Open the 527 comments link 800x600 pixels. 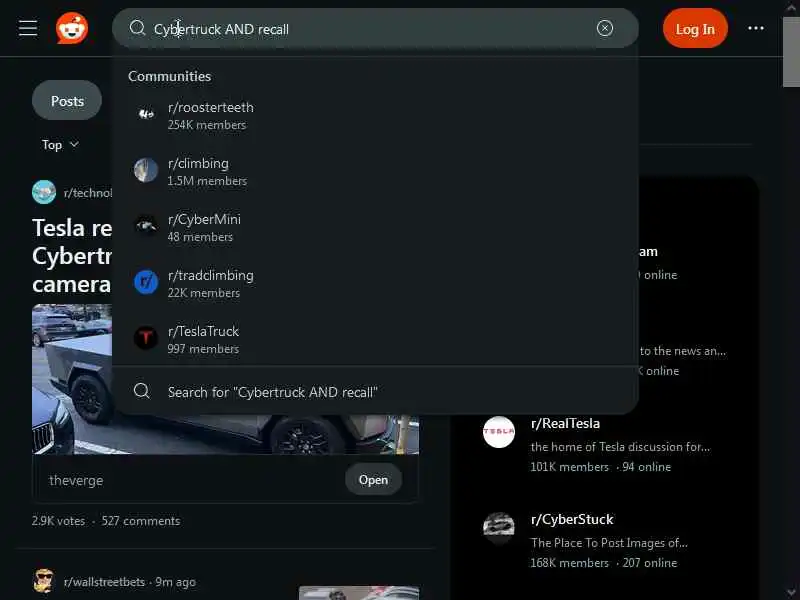pos(141,521)
